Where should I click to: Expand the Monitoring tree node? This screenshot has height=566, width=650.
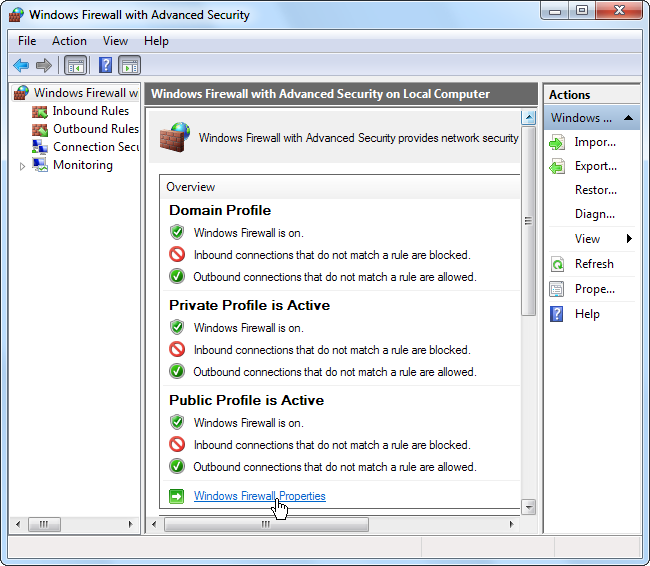click(22, 166)
